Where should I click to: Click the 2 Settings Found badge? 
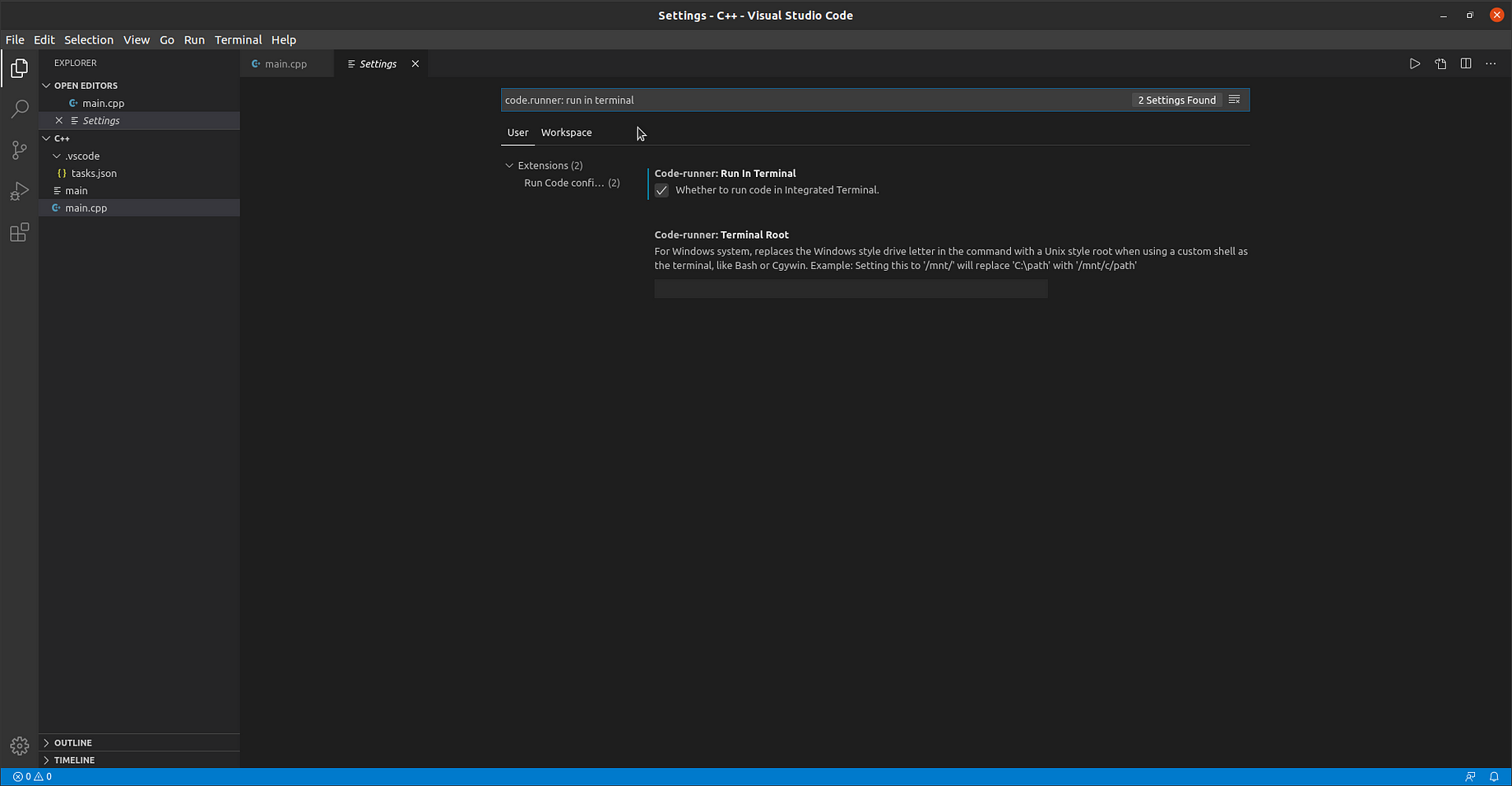tap(1176, 100)
